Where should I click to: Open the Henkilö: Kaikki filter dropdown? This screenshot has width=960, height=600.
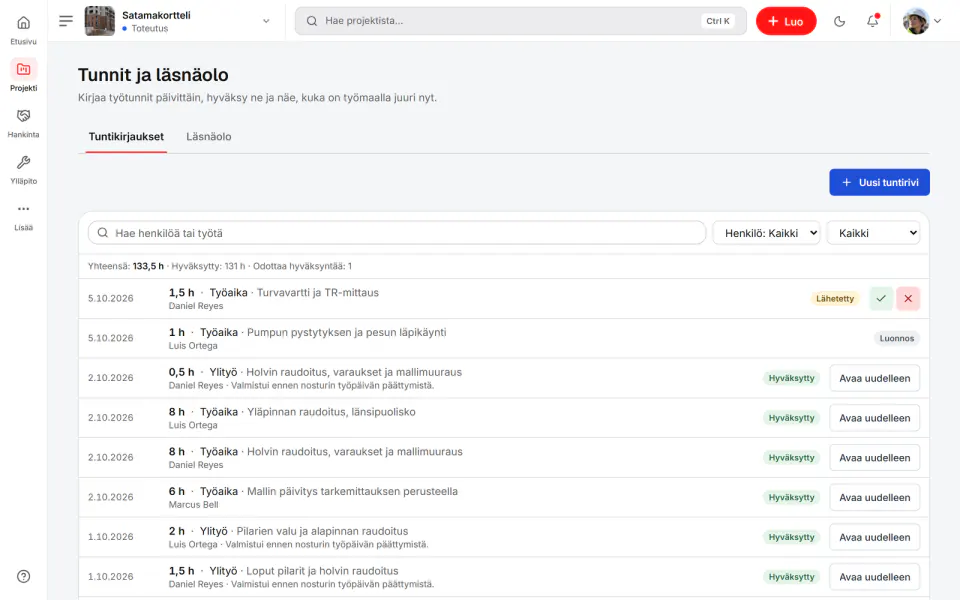pos(767,233)
